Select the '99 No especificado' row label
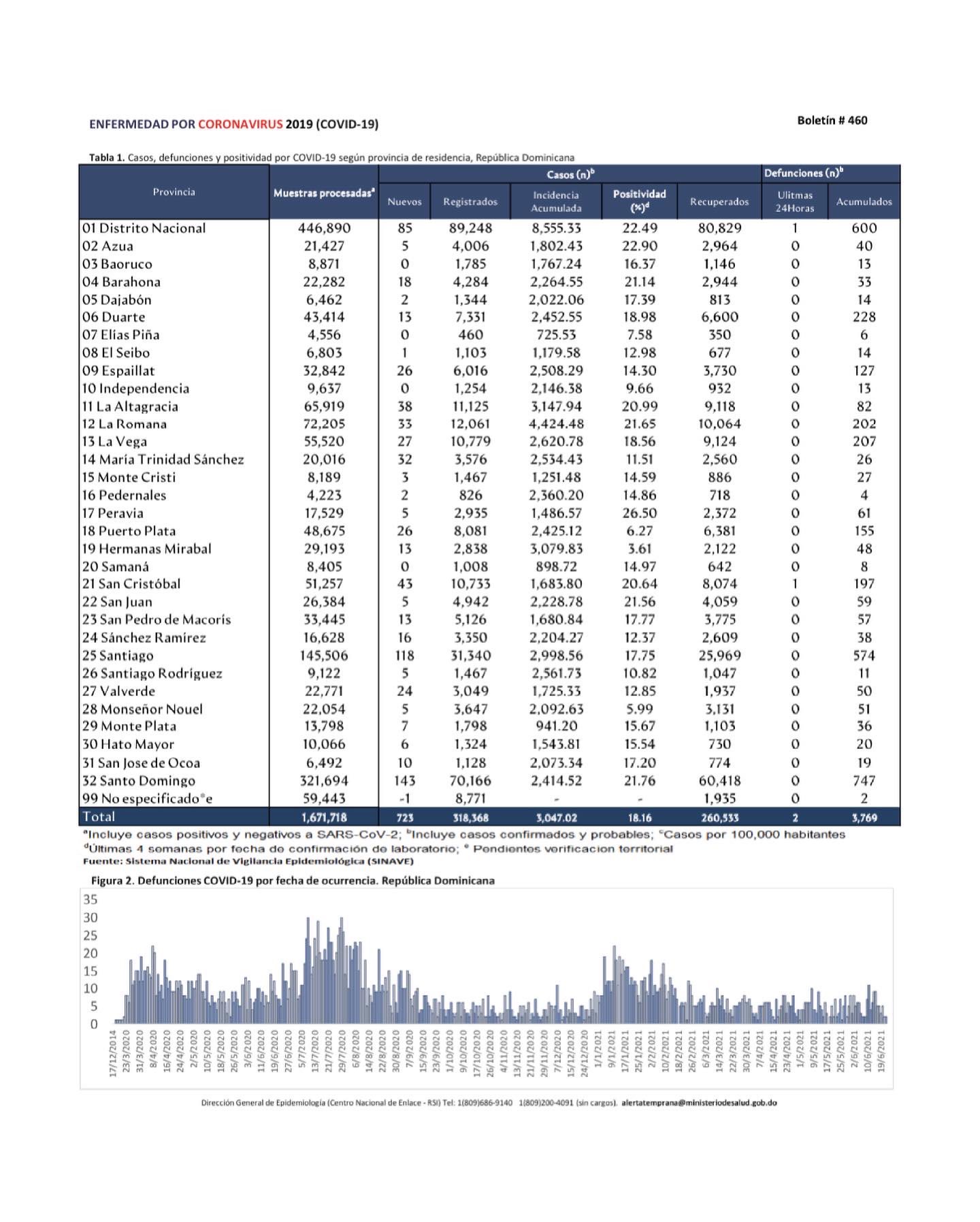The width and height of the screenshot is (980, 1222). (x=147, y=799)
